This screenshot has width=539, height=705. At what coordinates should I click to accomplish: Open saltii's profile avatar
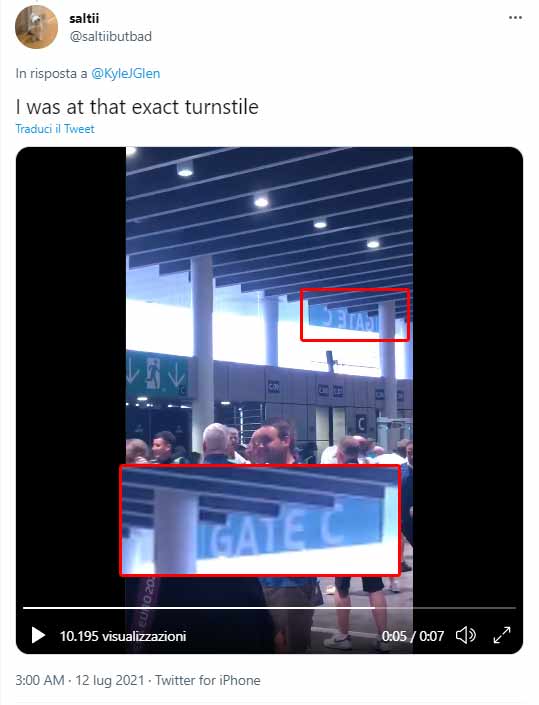36,27
